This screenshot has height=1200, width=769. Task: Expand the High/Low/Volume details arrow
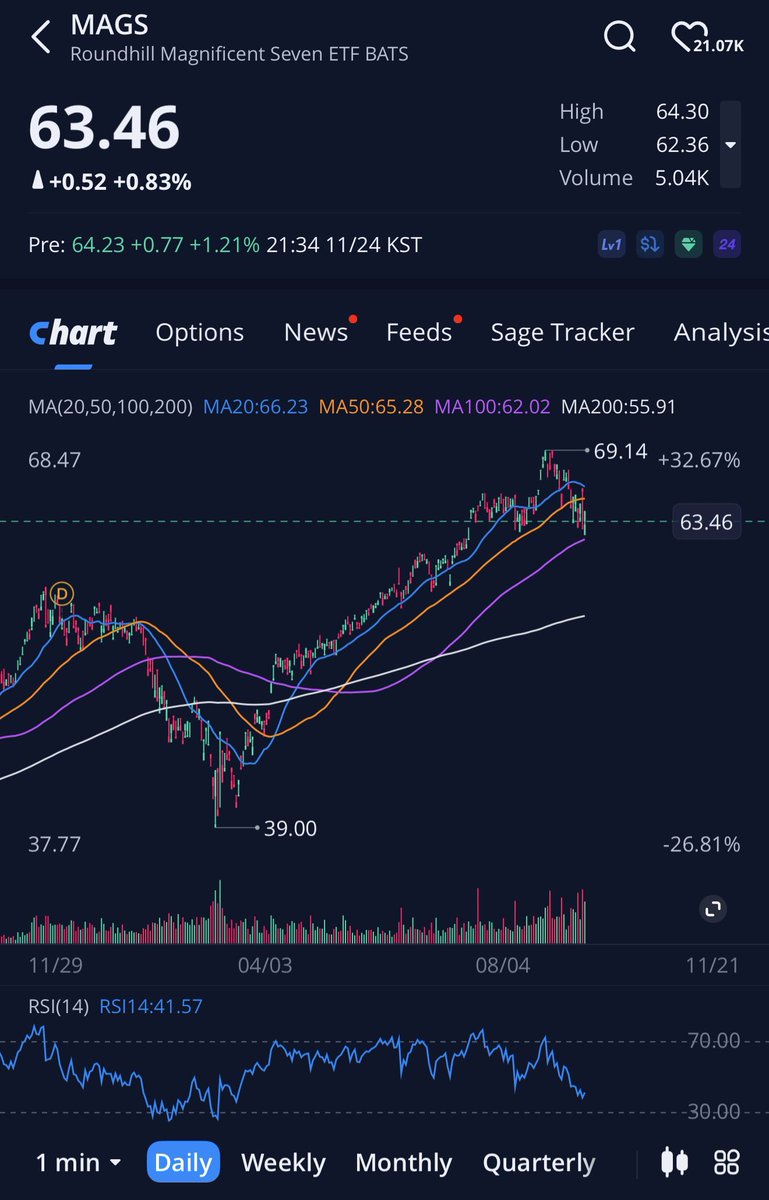pos(731,145)
